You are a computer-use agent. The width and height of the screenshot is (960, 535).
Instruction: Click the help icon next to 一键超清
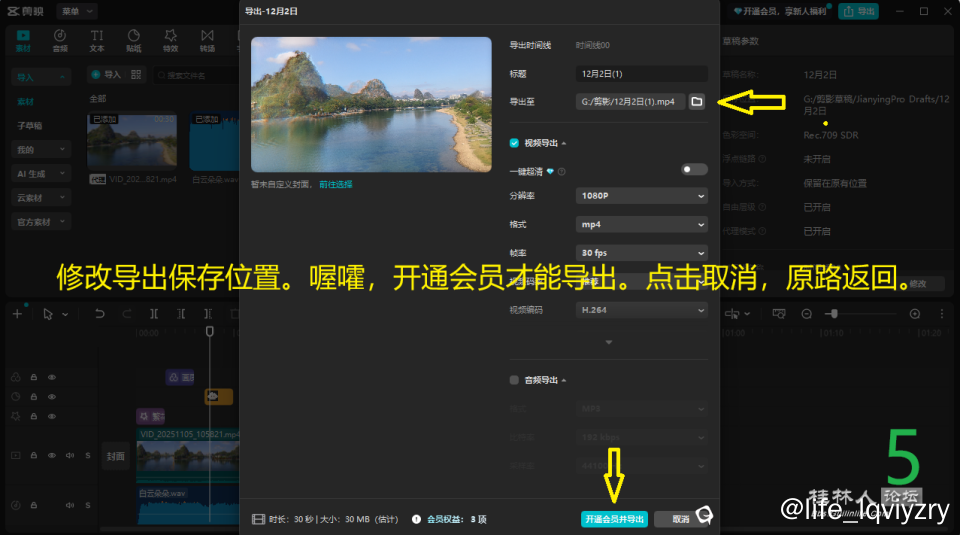coord(563,171)
